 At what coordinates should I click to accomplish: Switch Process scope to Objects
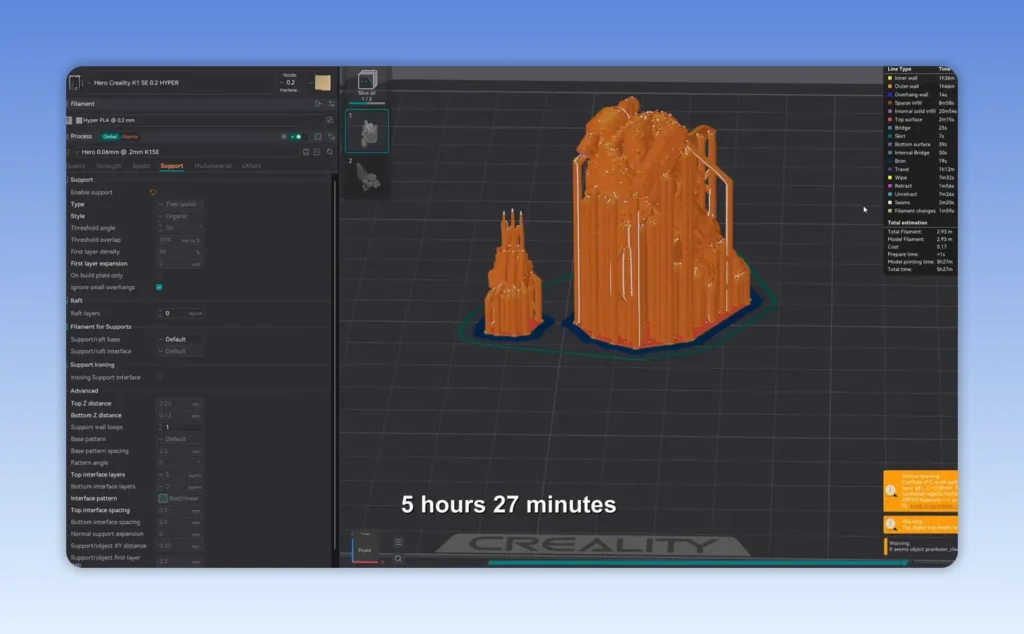(129, 136)
